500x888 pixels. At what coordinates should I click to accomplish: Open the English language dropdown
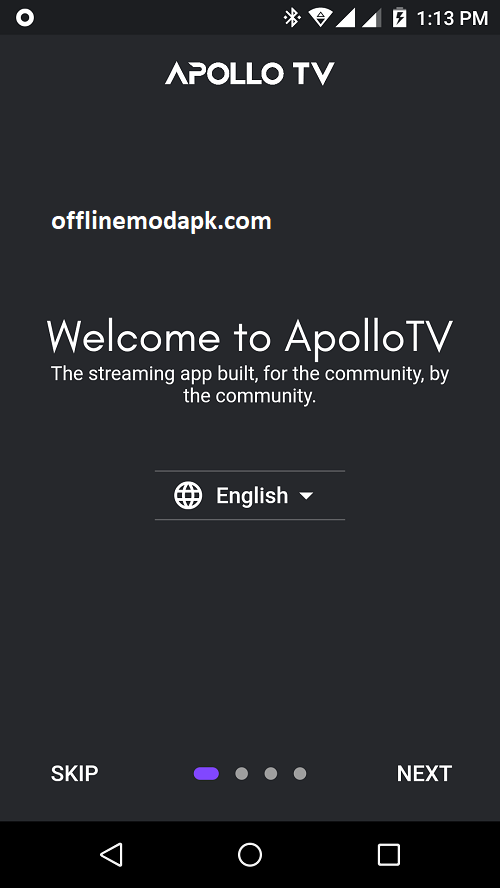click(250, 496)
